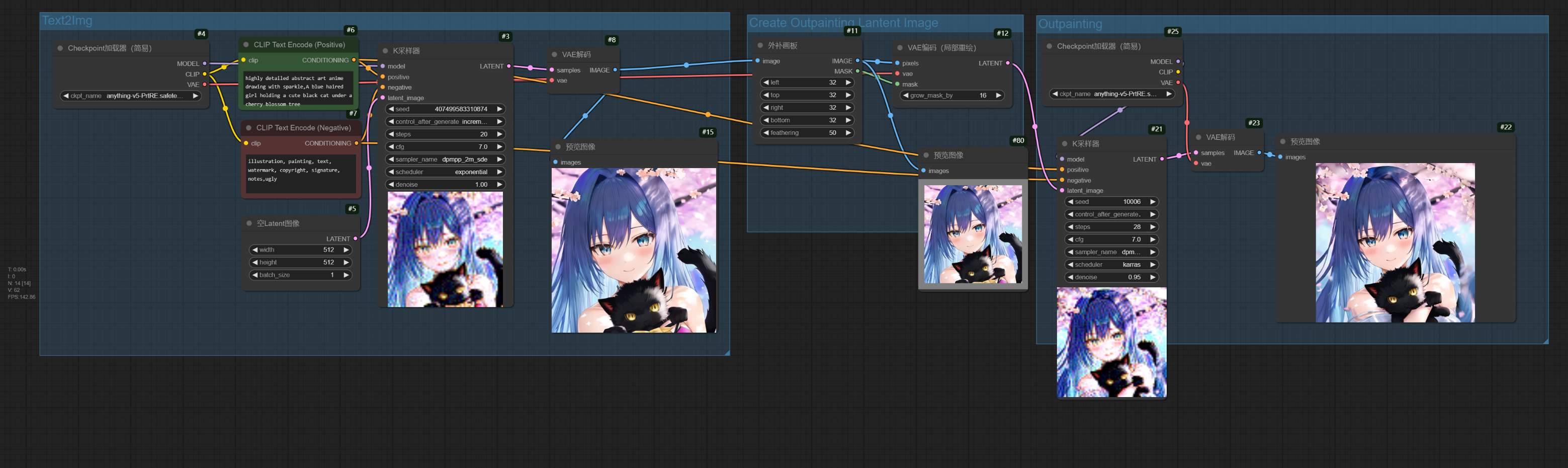Toggle collapse dot on 外补画板 node
This screenshot has height=468, width=1568.
[760, 46]
